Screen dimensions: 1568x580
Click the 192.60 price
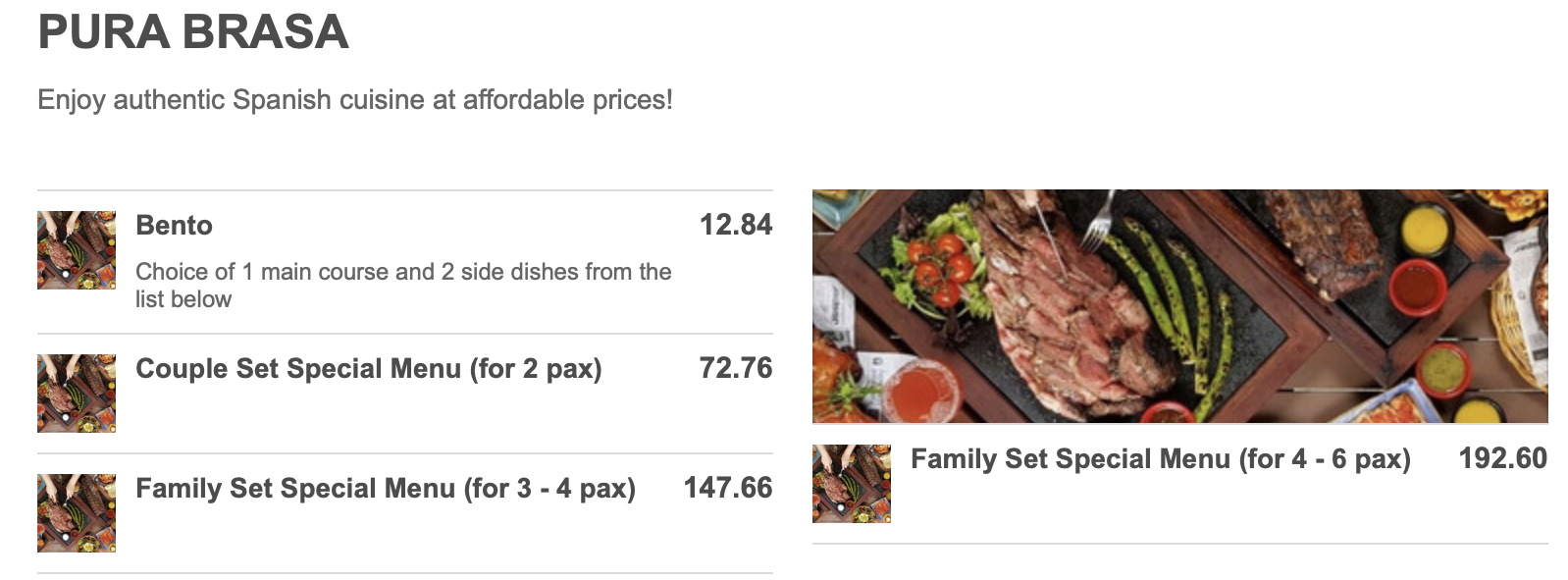pyautogui.click(x=1502, y=458)
